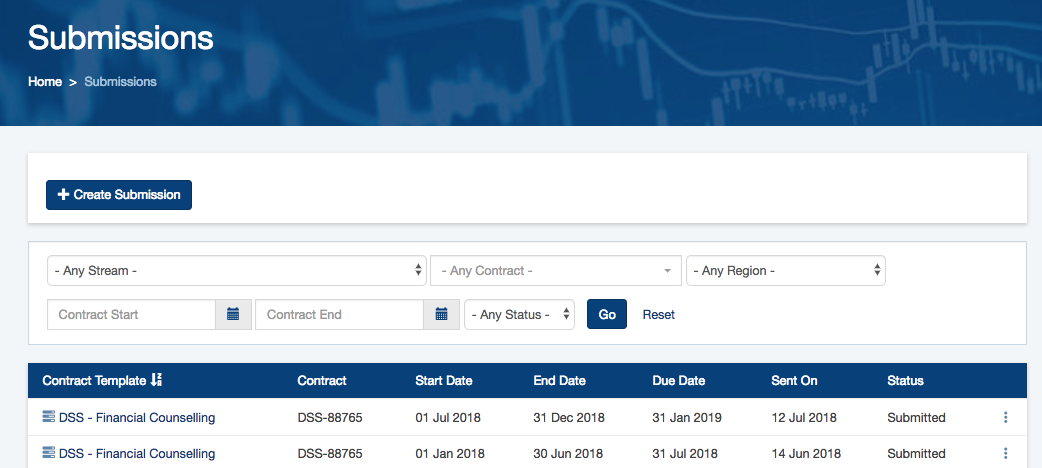Click the Go filter button
This screenshot has height=468, width=1042.
click(607, 314)
